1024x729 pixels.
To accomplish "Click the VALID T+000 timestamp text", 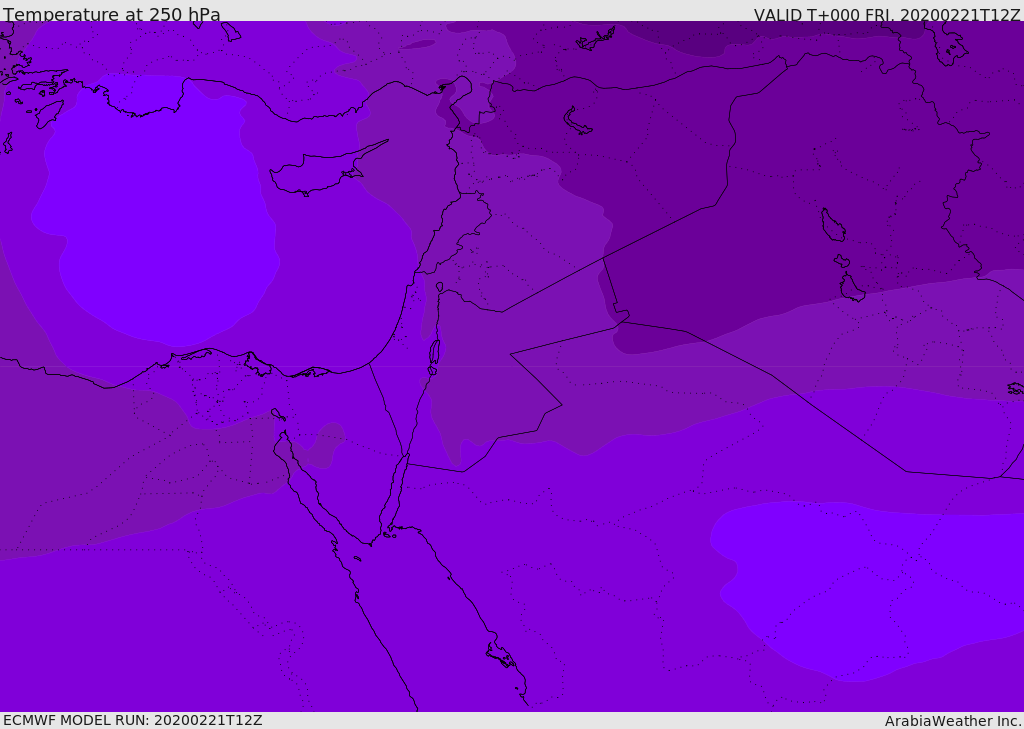I will point(886,15).
